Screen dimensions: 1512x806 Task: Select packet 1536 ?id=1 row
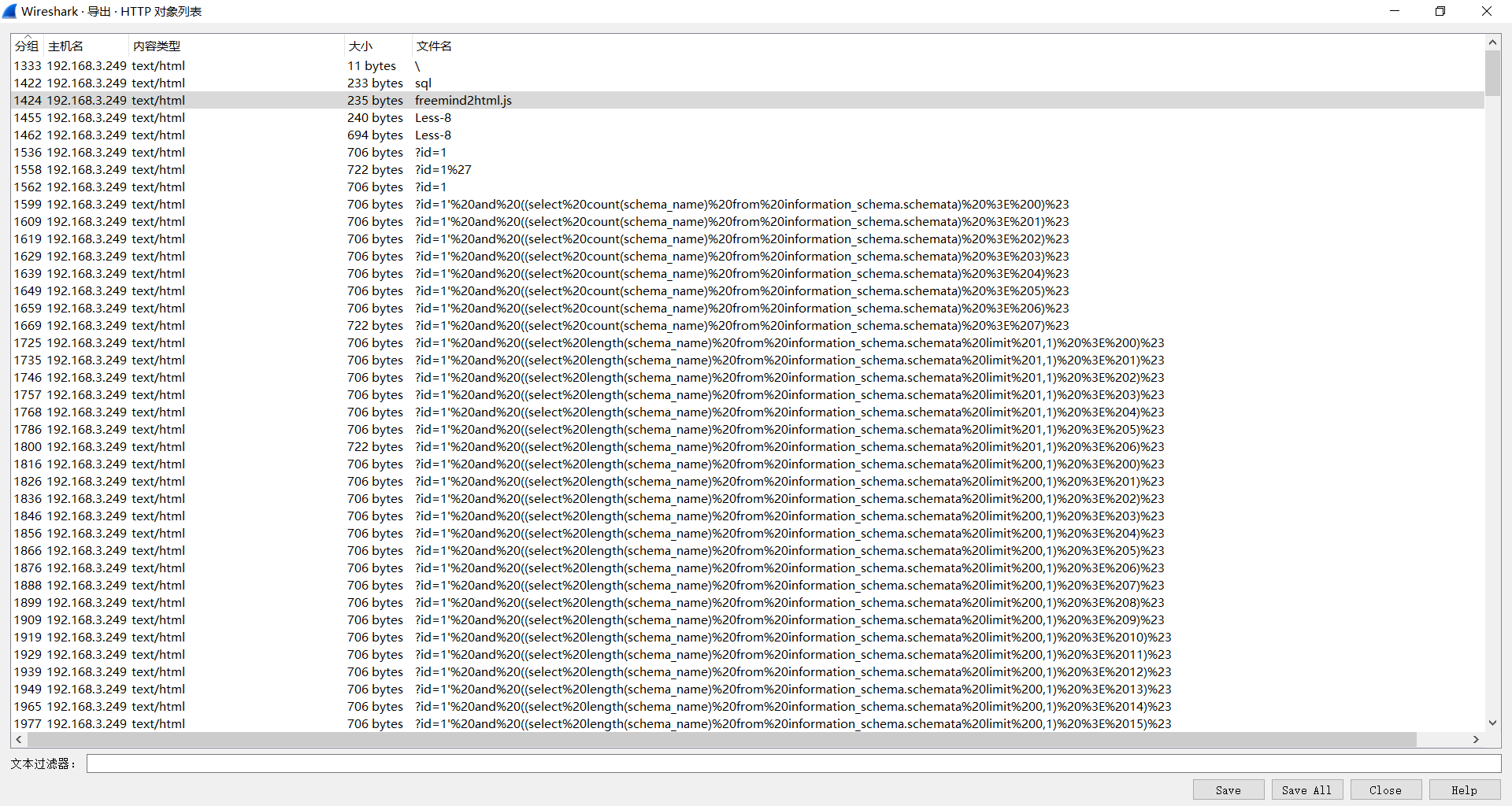747,152
